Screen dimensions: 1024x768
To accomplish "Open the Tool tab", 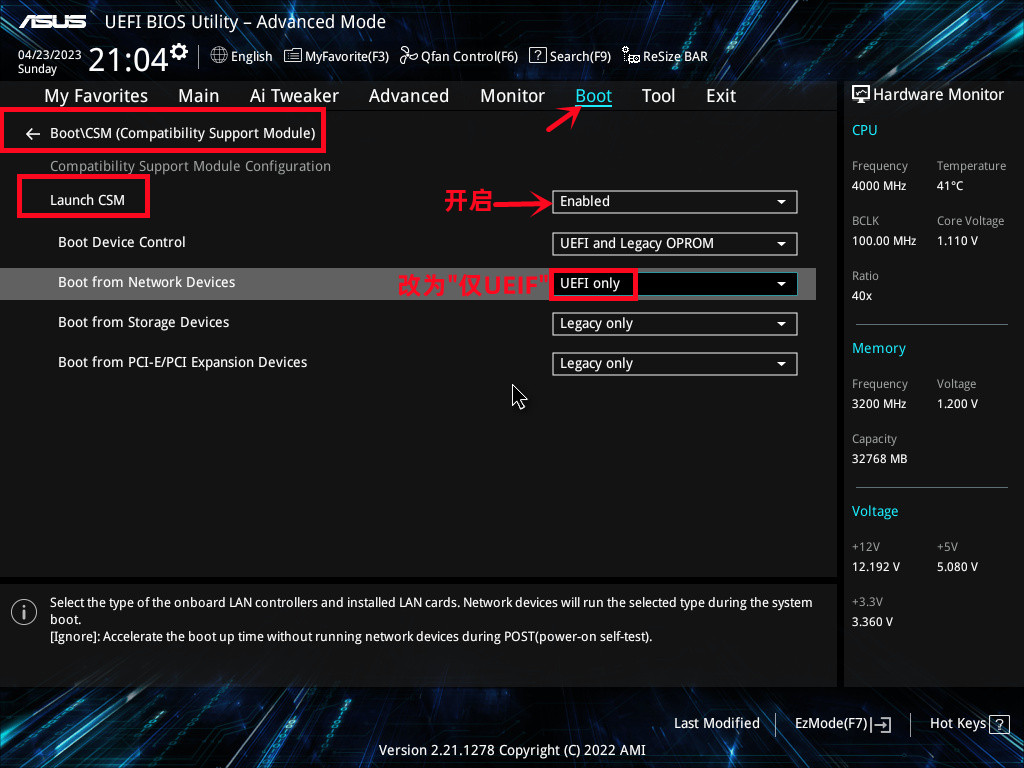I will [658, 96].
